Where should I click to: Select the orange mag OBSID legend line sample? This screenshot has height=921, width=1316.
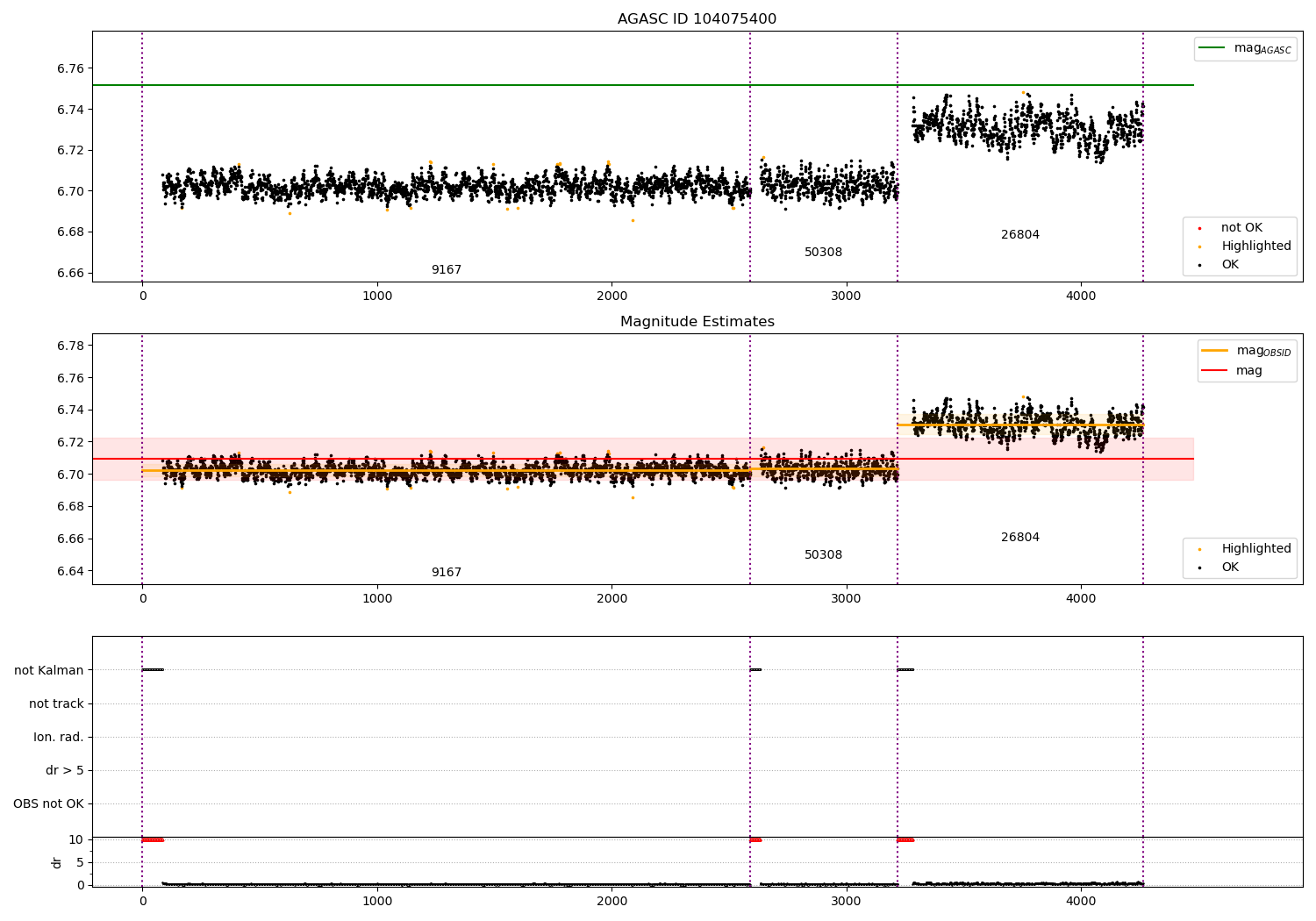[1215, 351]
